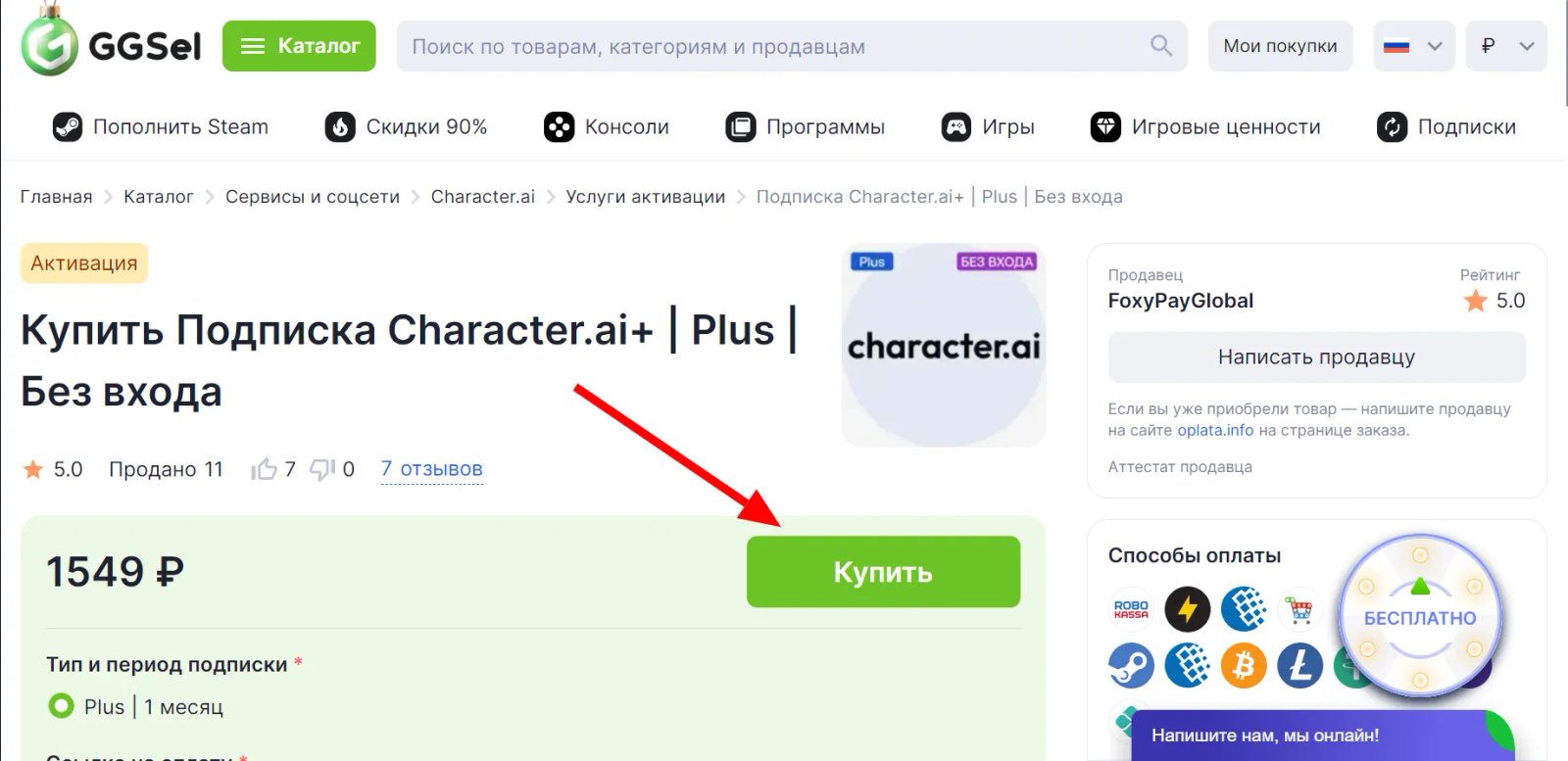The image size is (1568, 761).
Task: Click the search magnifier icon
Action: point(1160,45)
